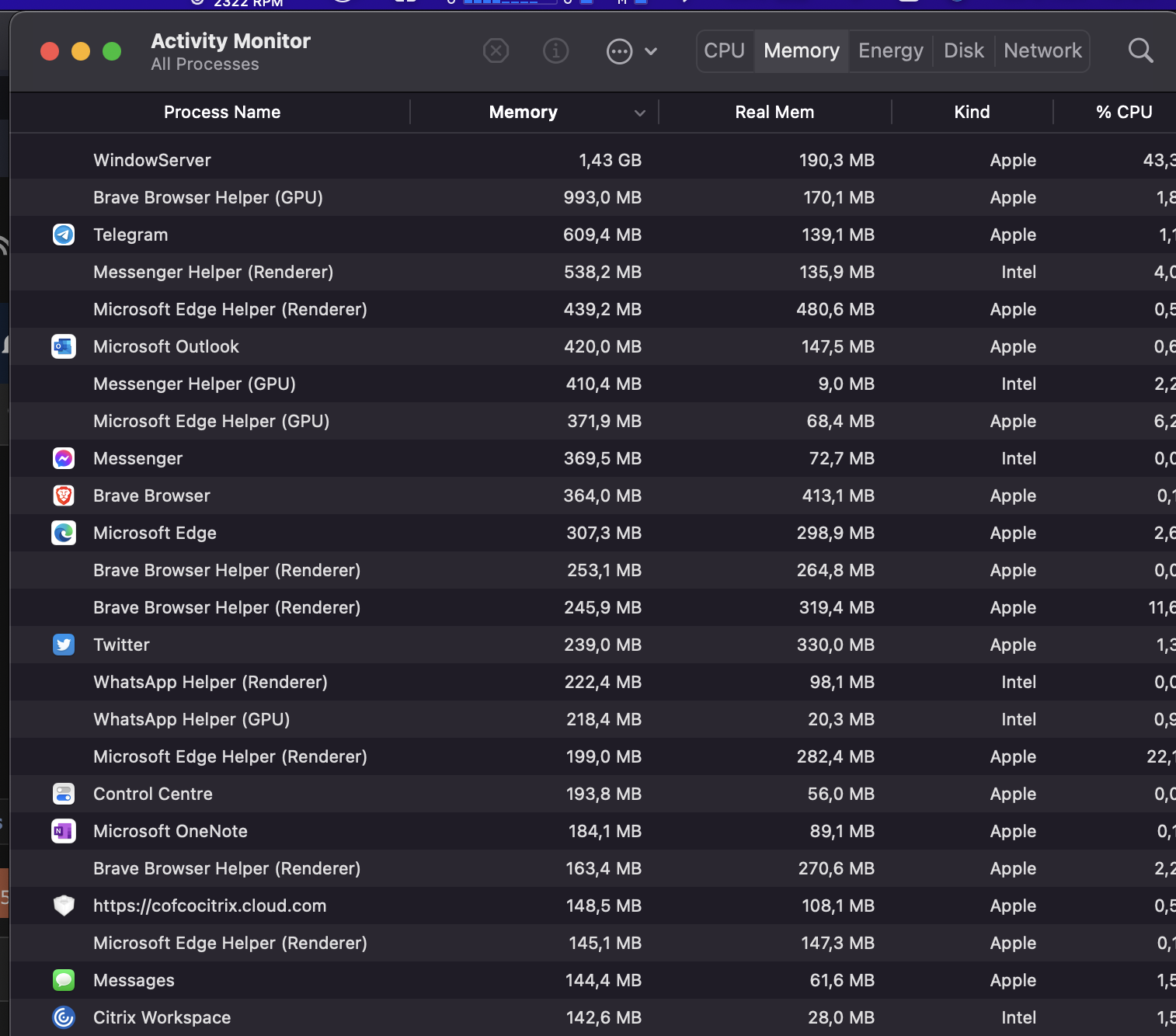Select the WindowServer process row

pos(593,160)
